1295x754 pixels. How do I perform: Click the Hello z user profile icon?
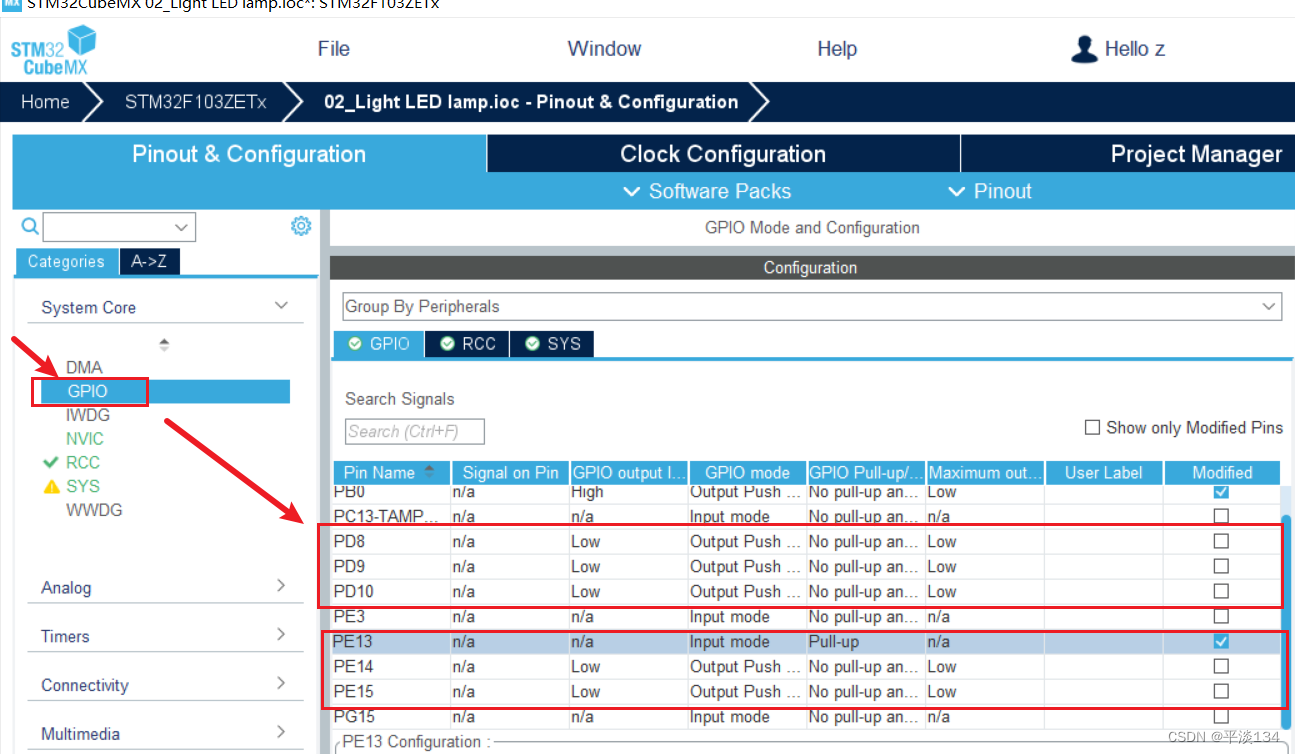click(1084, 48)
